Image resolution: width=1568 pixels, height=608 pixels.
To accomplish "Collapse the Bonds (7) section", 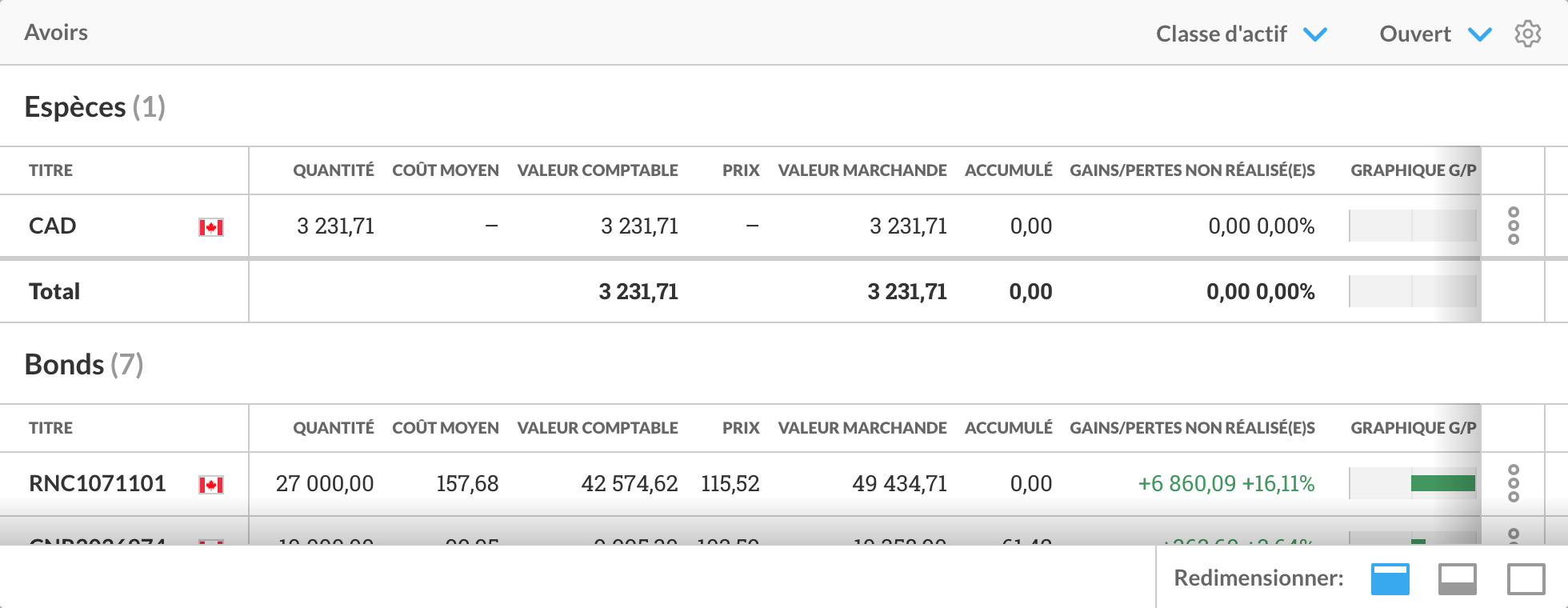I will (x=84, y=365).
